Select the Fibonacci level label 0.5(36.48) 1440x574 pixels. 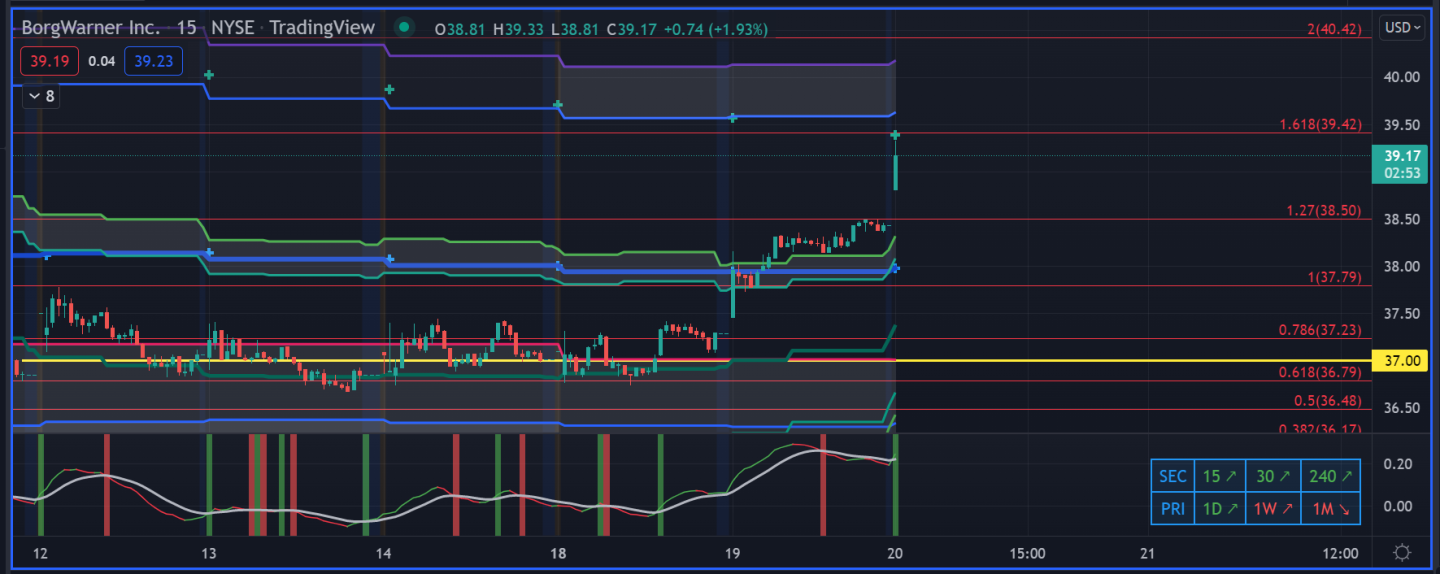click(1327, 401)
